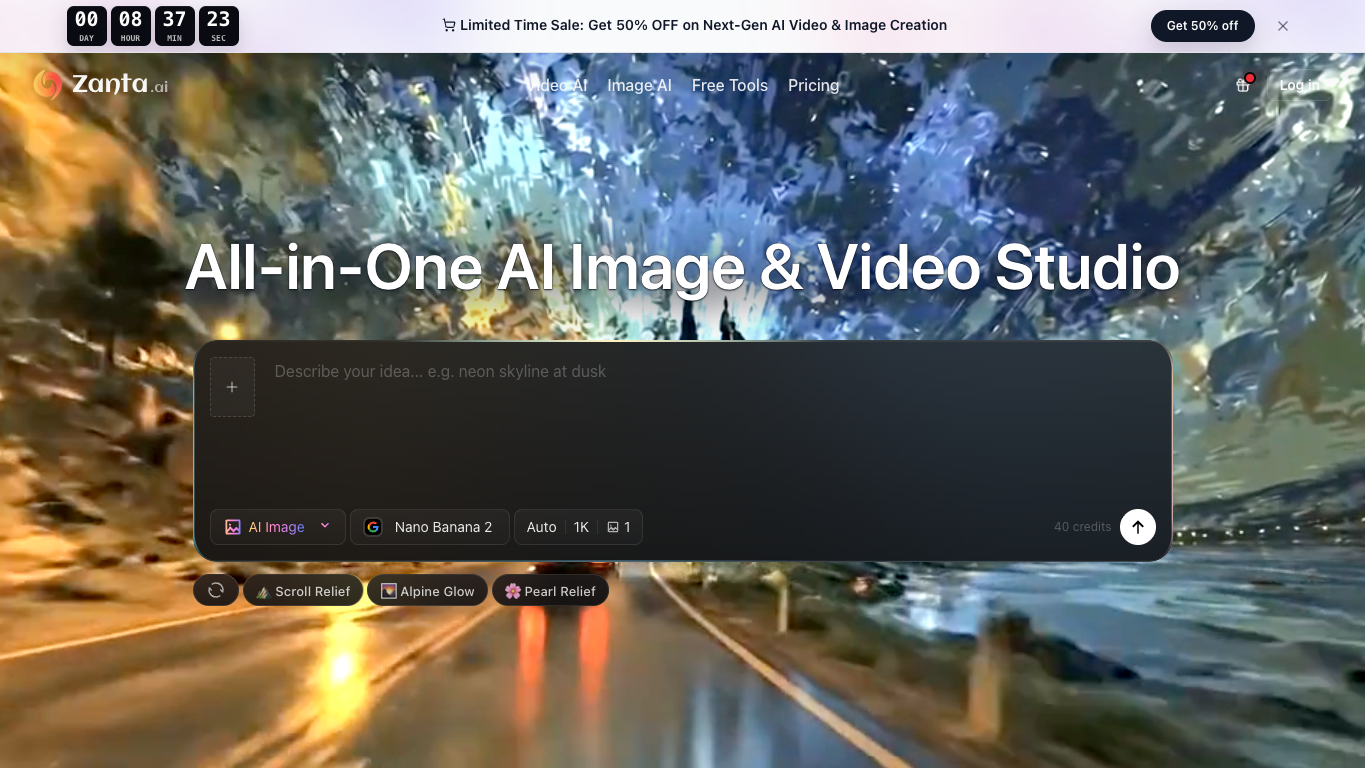Focus the 'Describe your idea' prompt field
The height and width of the screenshot is (768, 1365).
tap(715, 425)
